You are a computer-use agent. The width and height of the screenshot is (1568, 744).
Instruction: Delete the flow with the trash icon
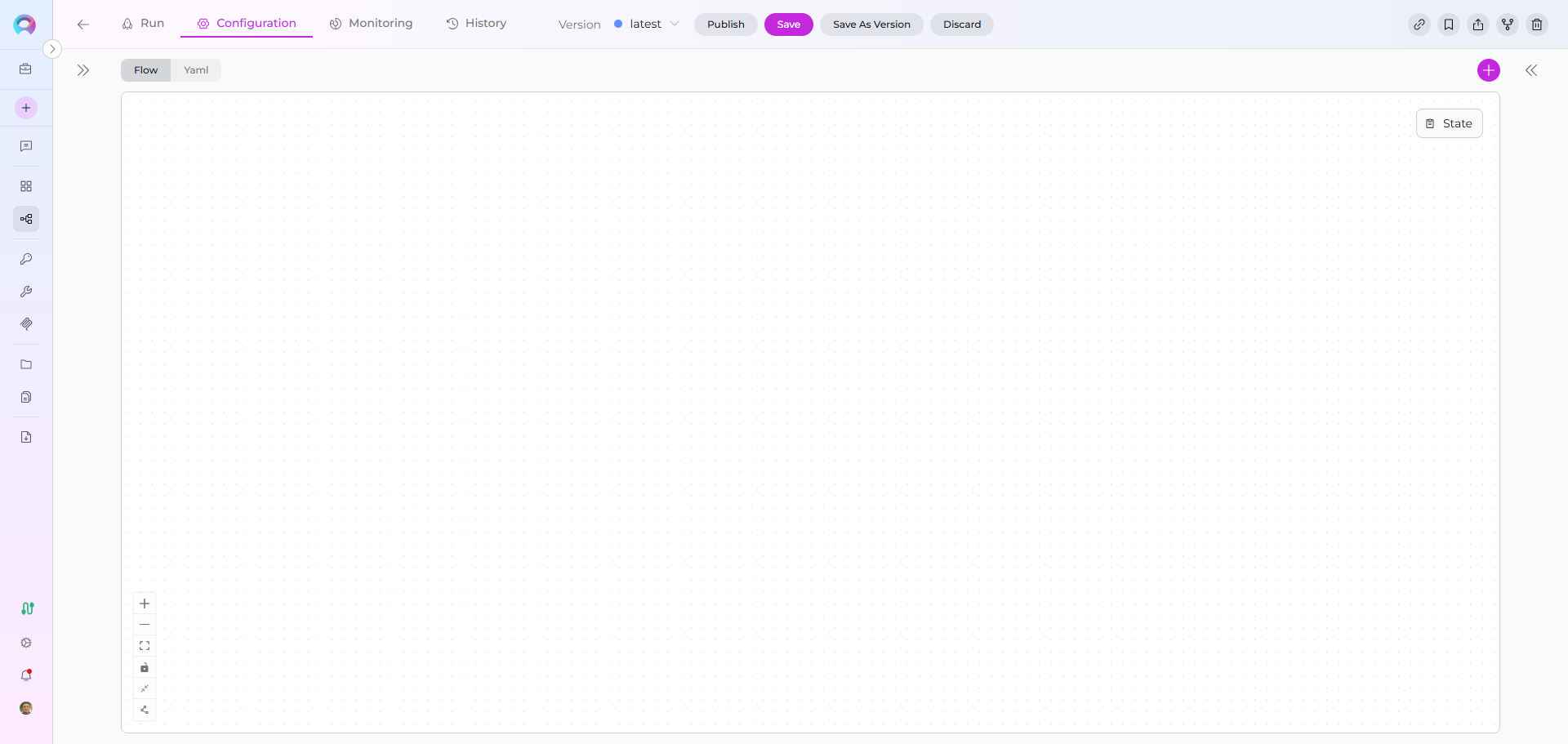[1537, 25]
